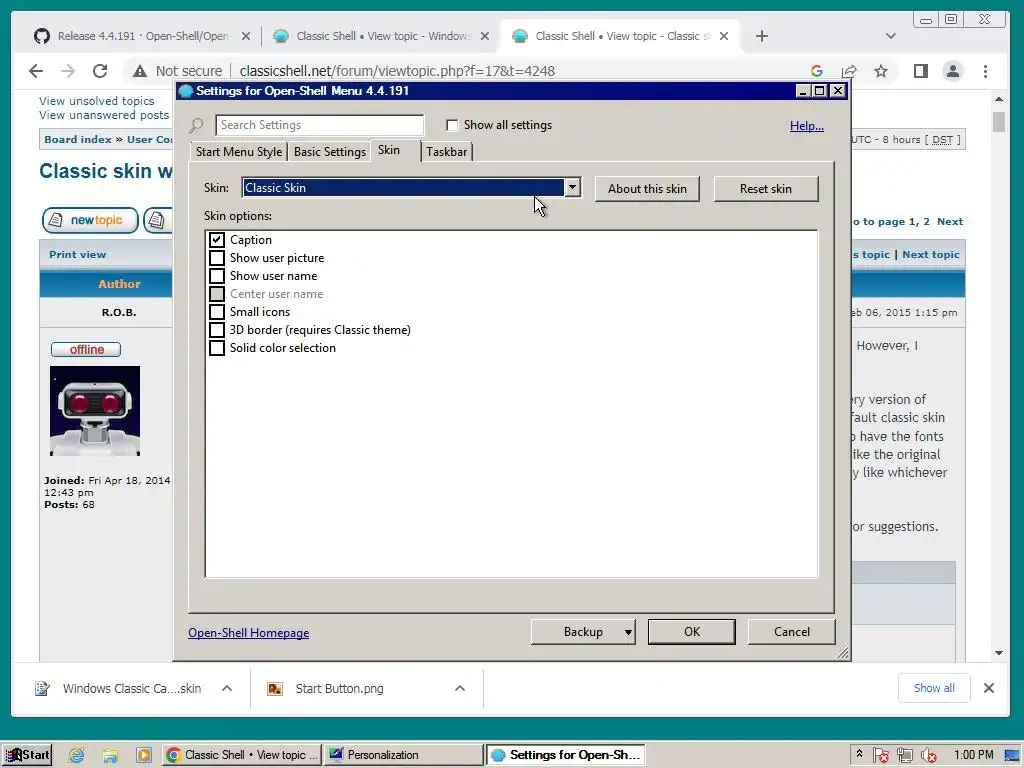Screen dimensions: 1024x768
Task: Open a new Chrome tab
Action: (x=761, y=36)
